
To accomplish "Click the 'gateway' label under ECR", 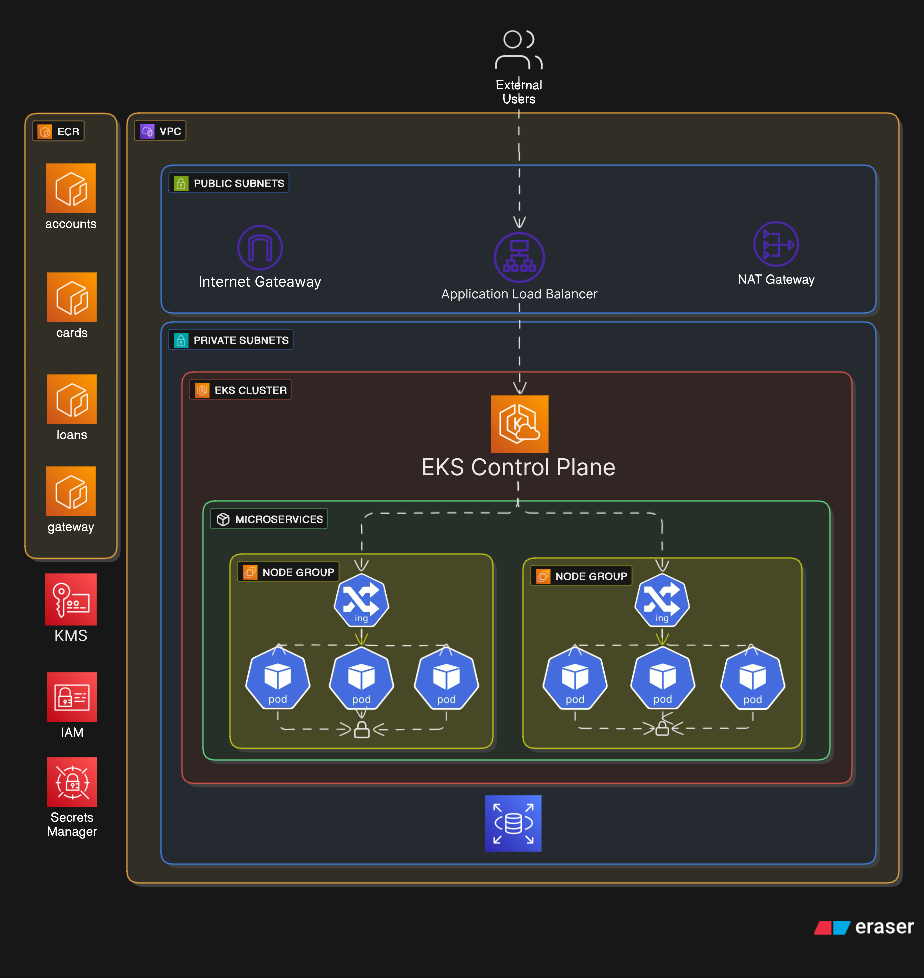I will 71,527.
